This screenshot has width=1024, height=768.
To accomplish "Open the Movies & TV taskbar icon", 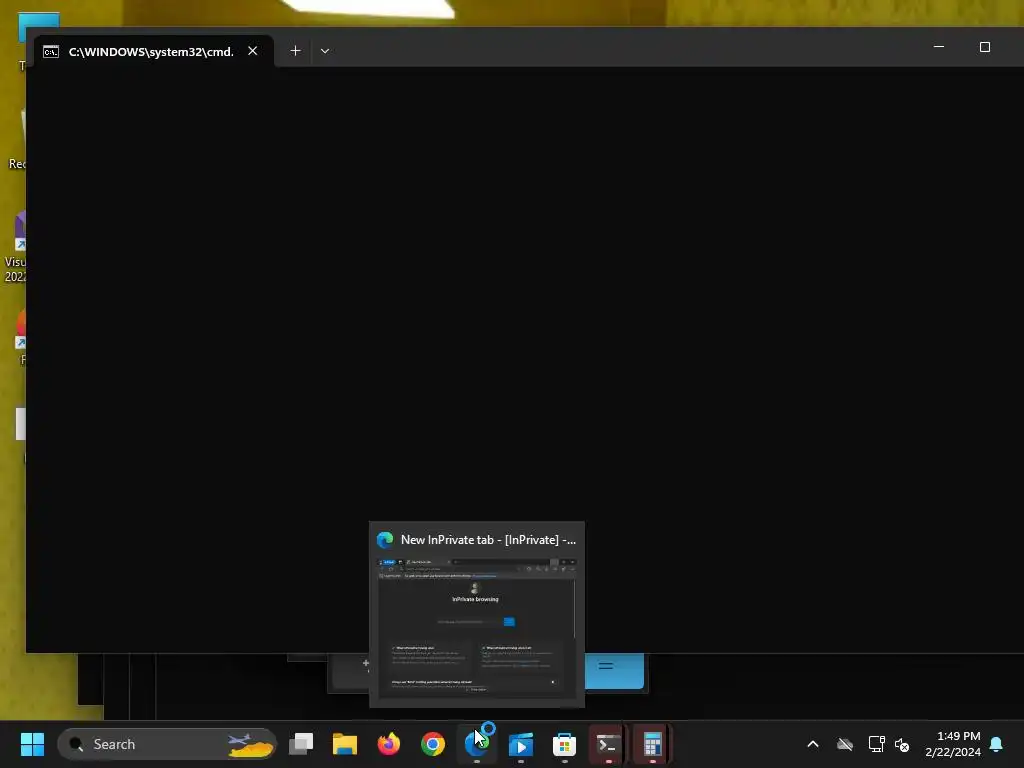I will (x=520, y=744).
